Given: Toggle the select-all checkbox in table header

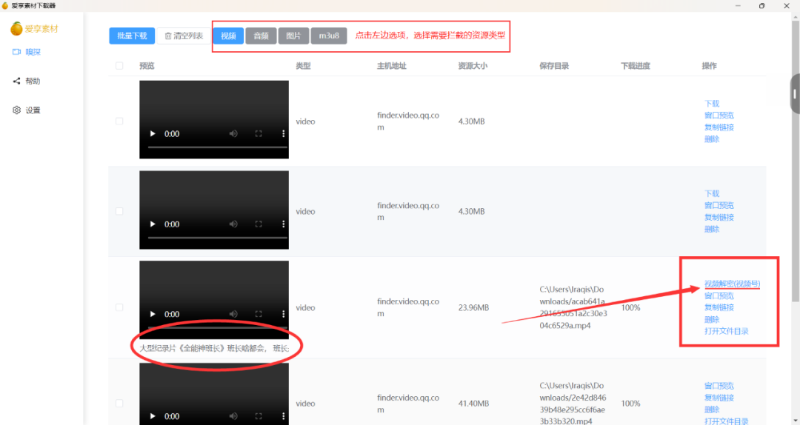Looking at the screenshot, I should pyautogui.click(x=119, y=66).
